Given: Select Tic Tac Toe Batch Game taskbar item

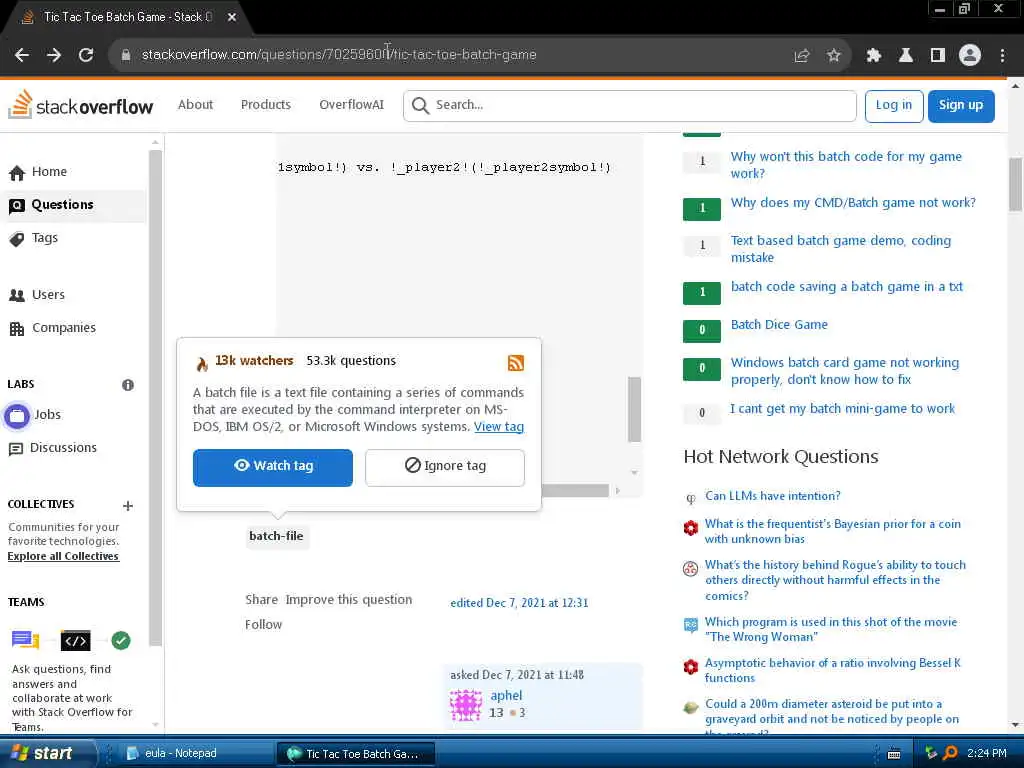Looking at the screenshot, I should (355, 754).
